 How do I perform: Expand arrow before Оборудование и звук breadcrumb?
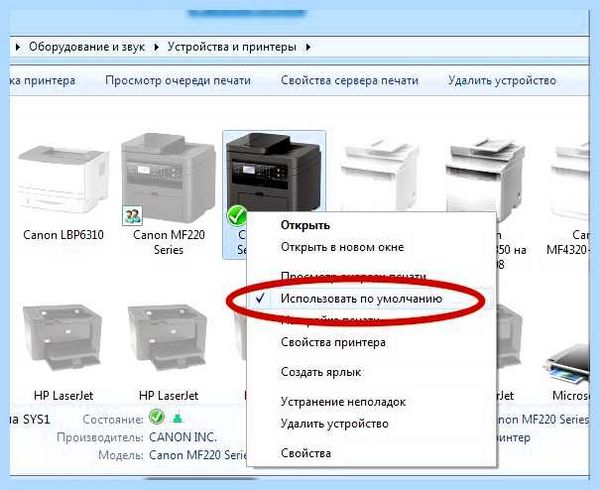click(x=18, y=47)
